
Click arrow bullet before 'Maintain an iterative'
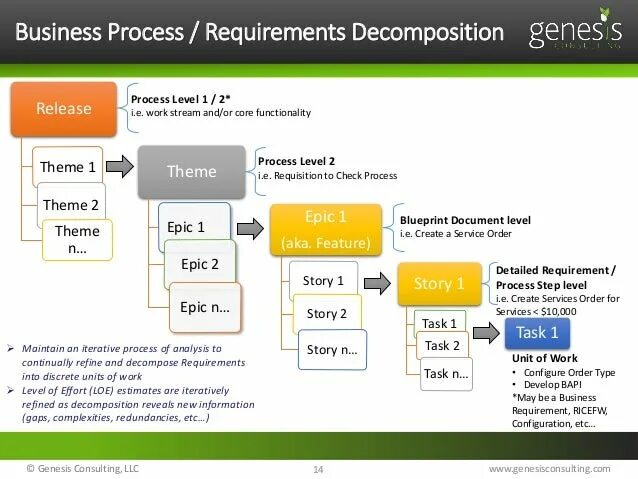tap(11, 349)
